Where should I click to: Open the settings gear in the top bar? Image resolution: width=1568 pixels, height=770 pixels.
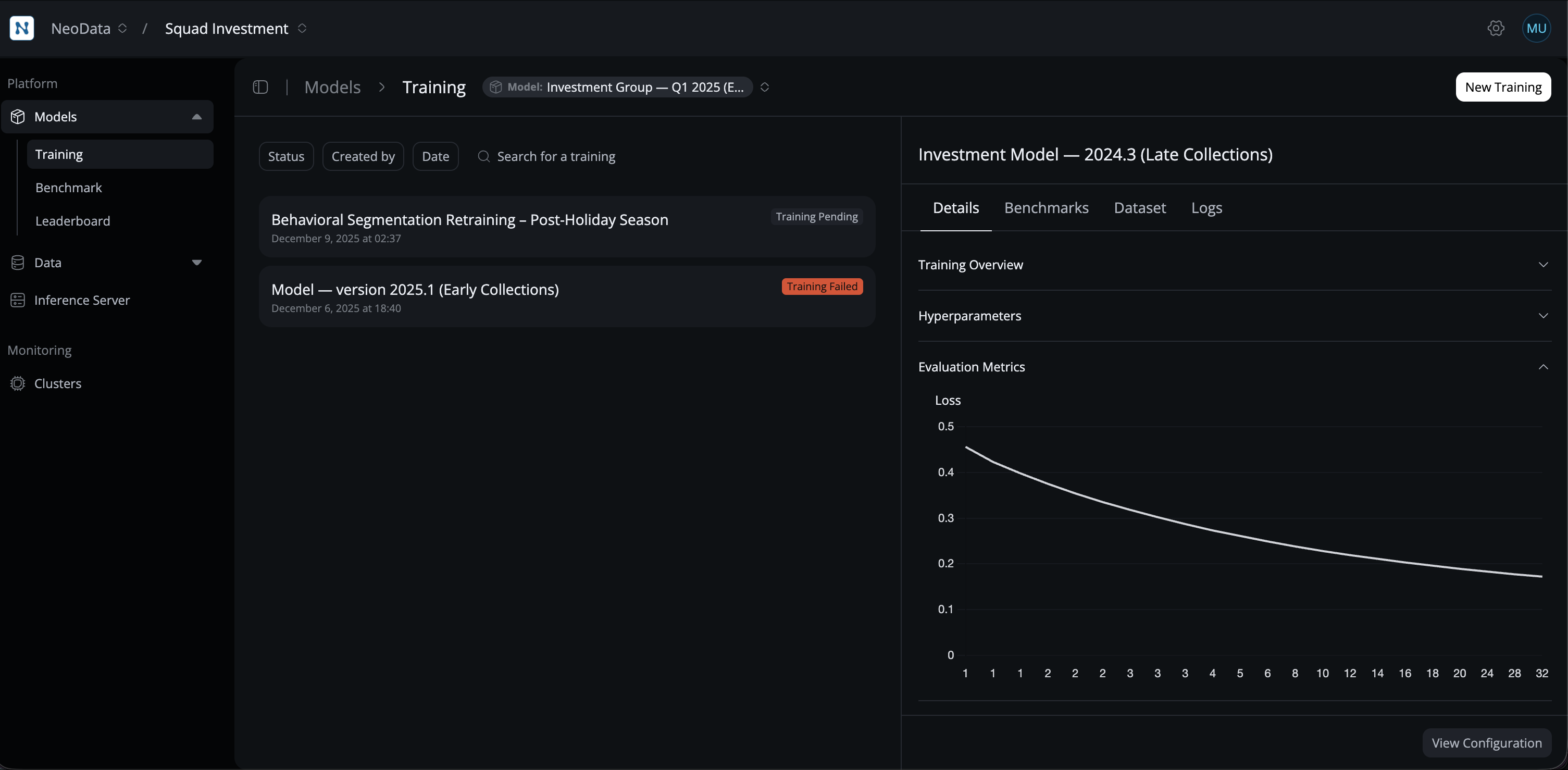pos(1496,28)
